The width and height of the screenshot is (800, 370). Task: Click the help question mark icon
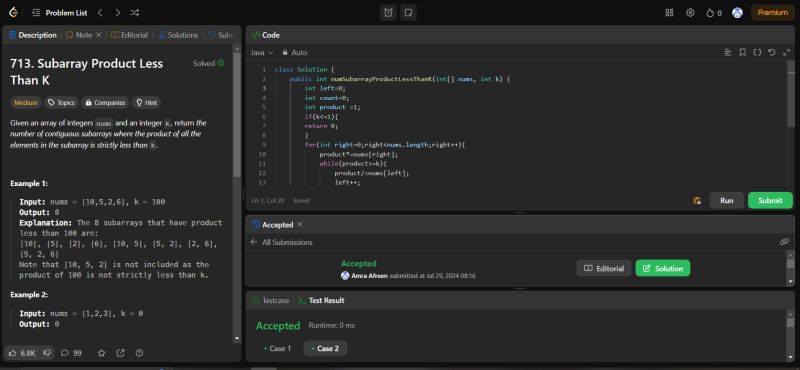click(x=139, y=353)
